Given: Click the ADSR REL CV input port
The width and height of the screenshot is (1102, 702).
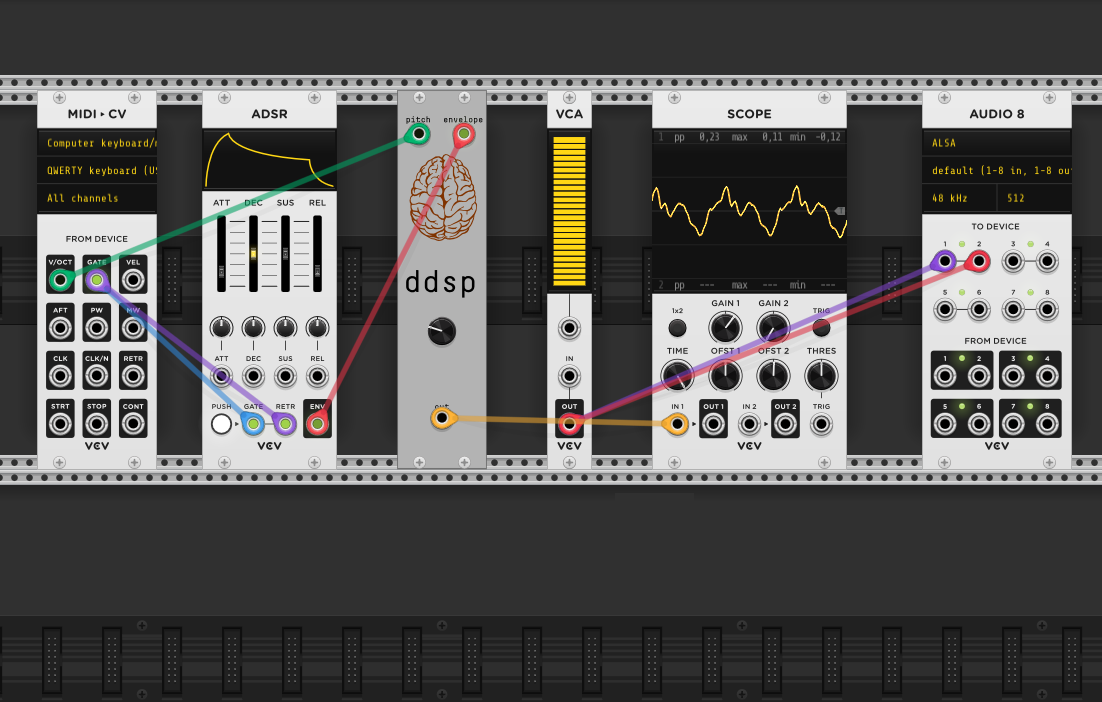Looking at the screenshot, I should pyautogui.click(x=318, y=376).
